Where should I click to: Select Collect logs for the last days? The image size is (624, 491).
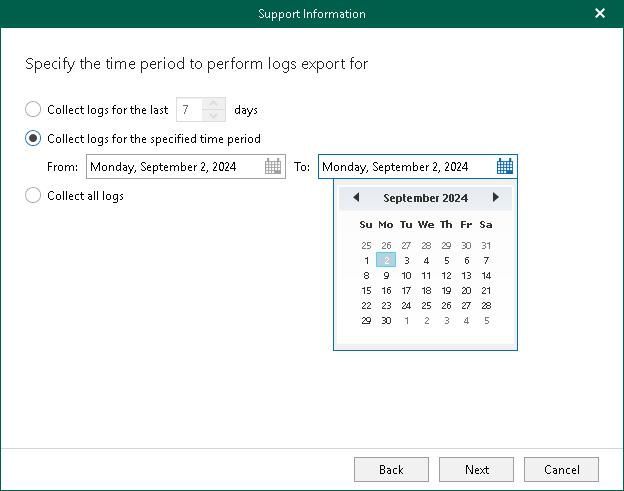pos(33,109)
